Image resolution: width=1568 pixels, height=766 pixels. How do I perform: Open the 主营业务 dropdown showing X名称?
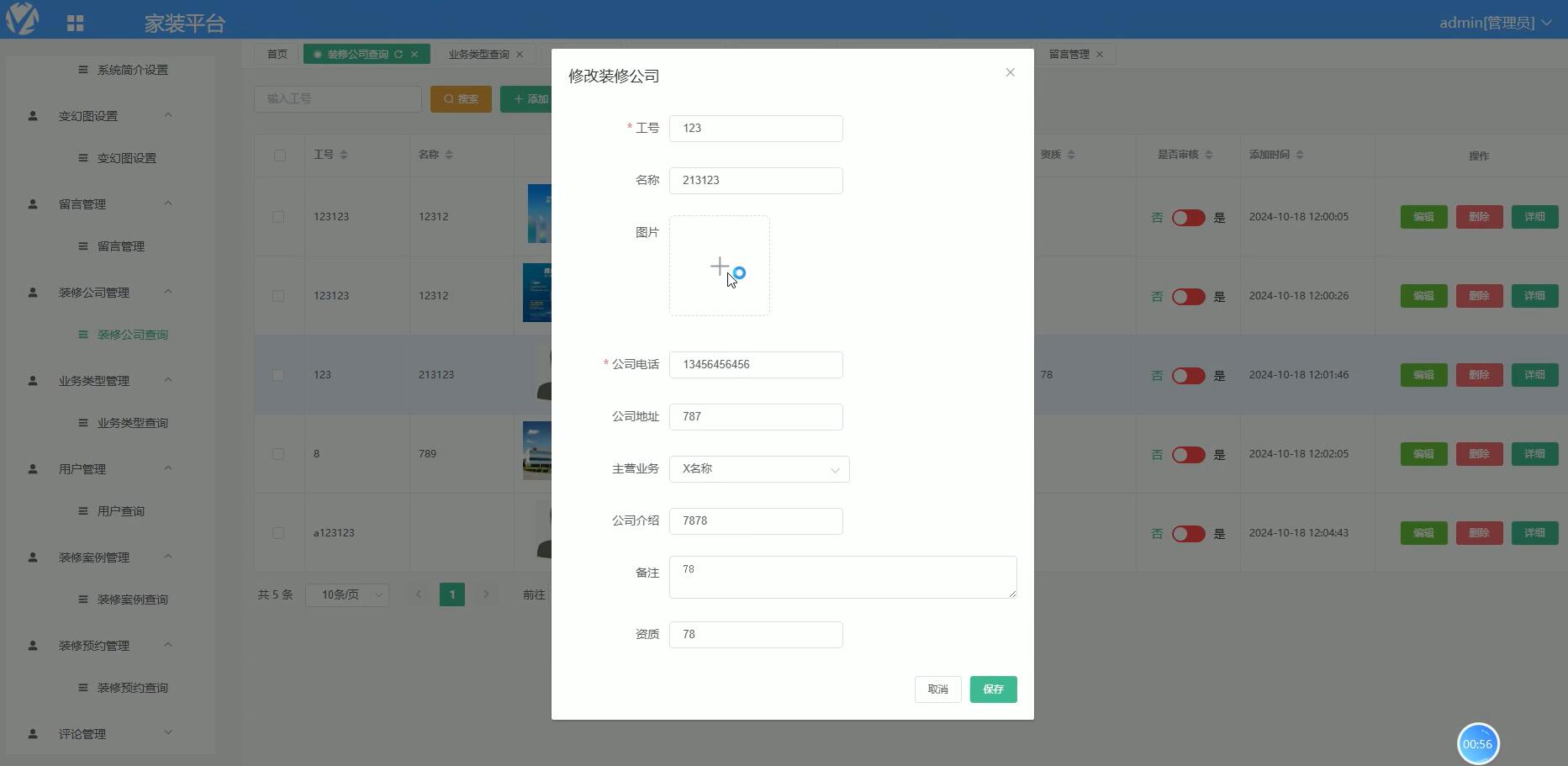tap(758, 469)
